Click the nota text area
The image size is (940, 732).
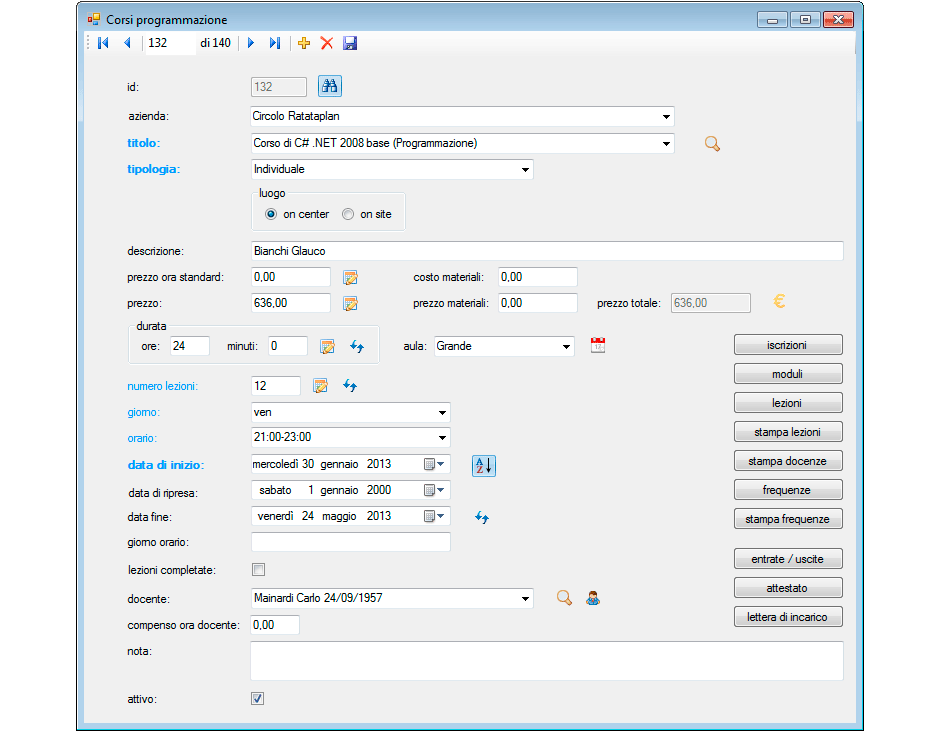tap(547, 661)
